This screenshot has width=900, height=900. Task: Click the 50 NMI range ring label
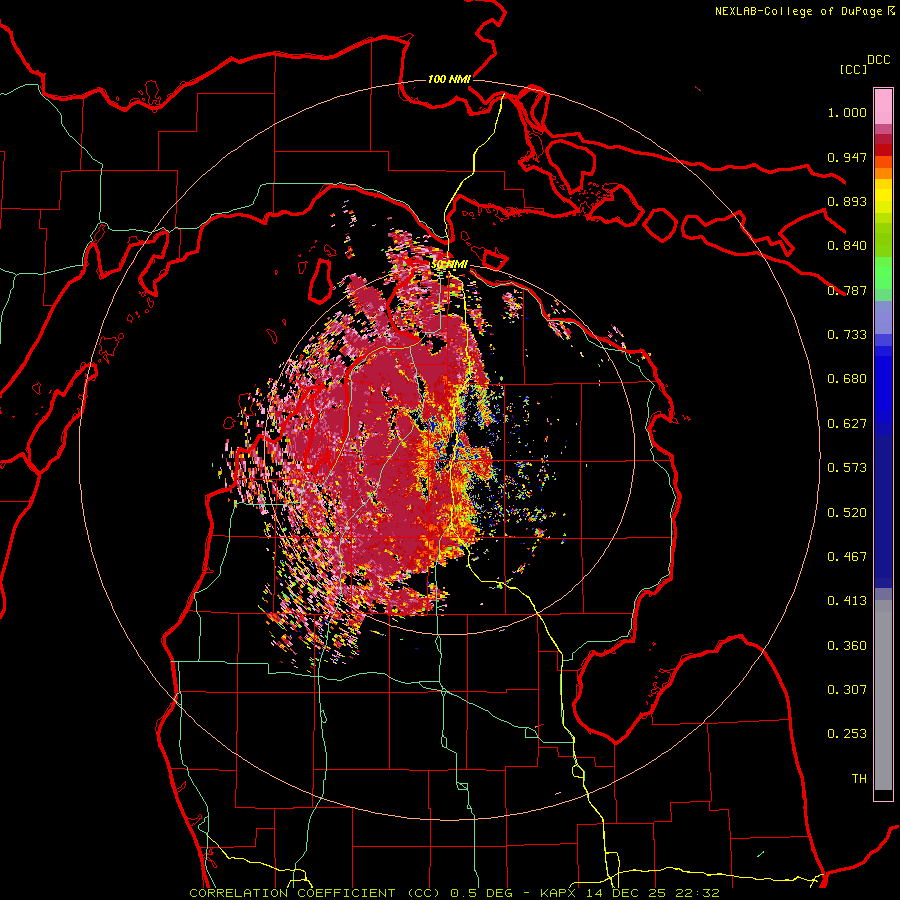click(450, 264)
